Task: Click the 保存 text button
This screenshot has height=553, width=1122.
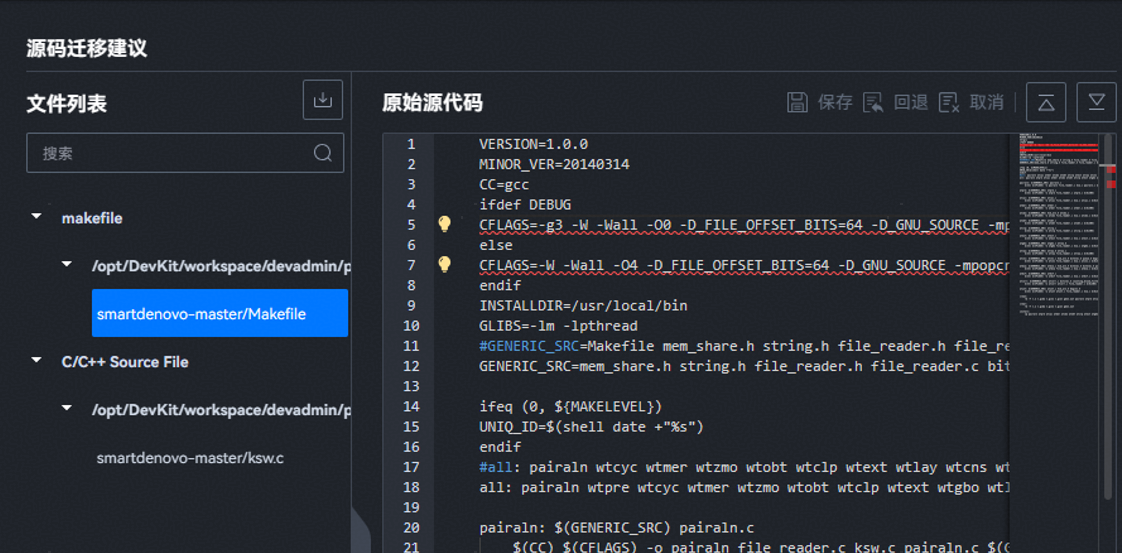Action: click(x=835, y=102)
